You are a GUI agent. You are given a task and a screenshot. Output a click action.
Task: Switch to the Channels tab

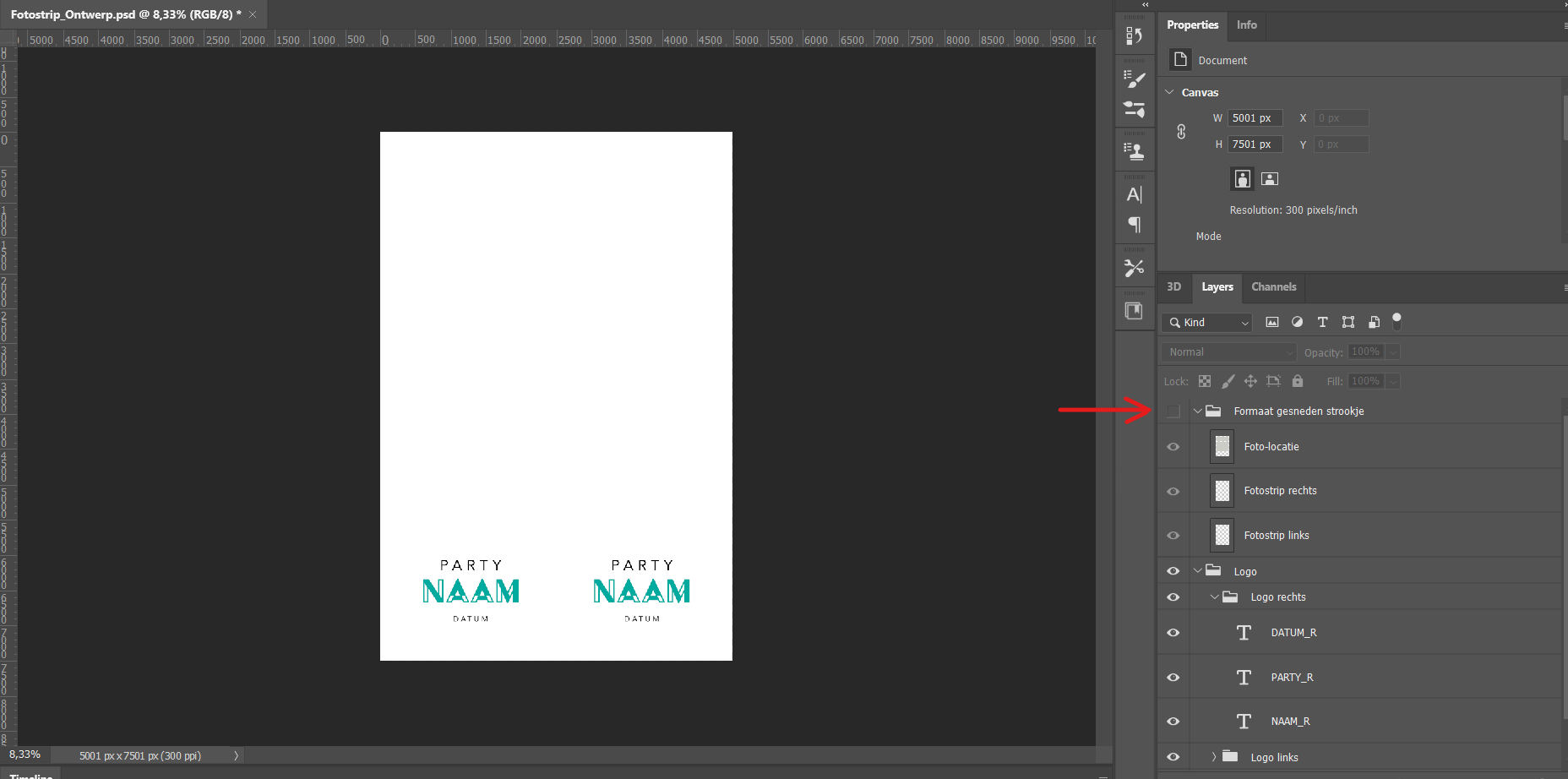coord(1273,286)
